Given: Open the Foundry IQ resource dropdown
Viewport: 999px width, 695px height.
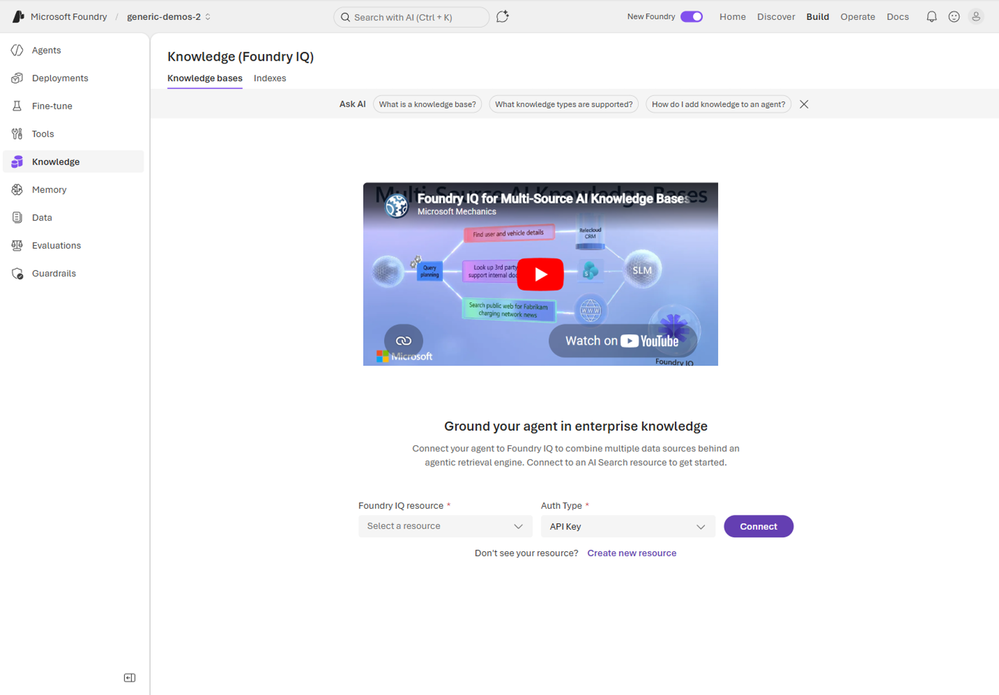Looking at the screenshot, I should 445,526.
